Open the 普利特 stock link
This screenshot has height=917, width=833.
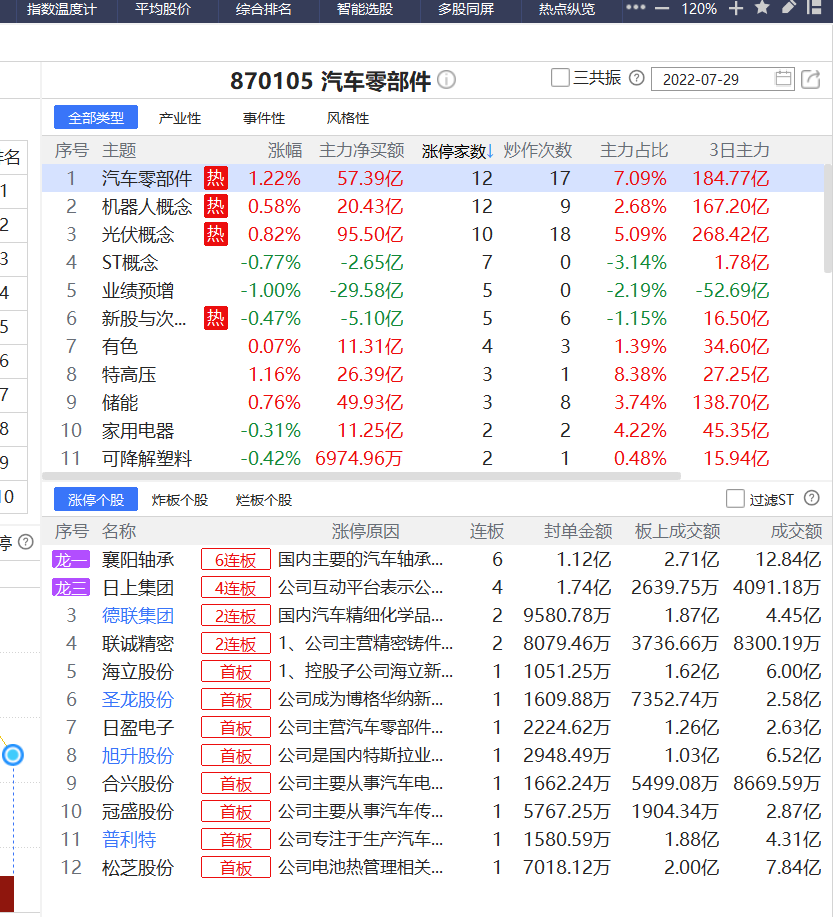coord(129,840)
